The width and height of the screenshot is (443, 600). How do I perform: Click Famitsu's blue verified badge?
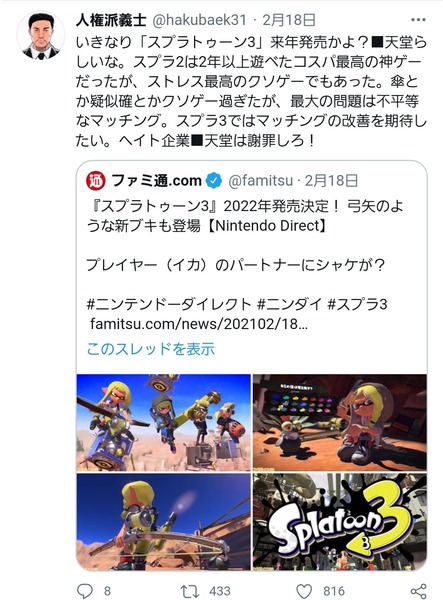click(213, 181)
